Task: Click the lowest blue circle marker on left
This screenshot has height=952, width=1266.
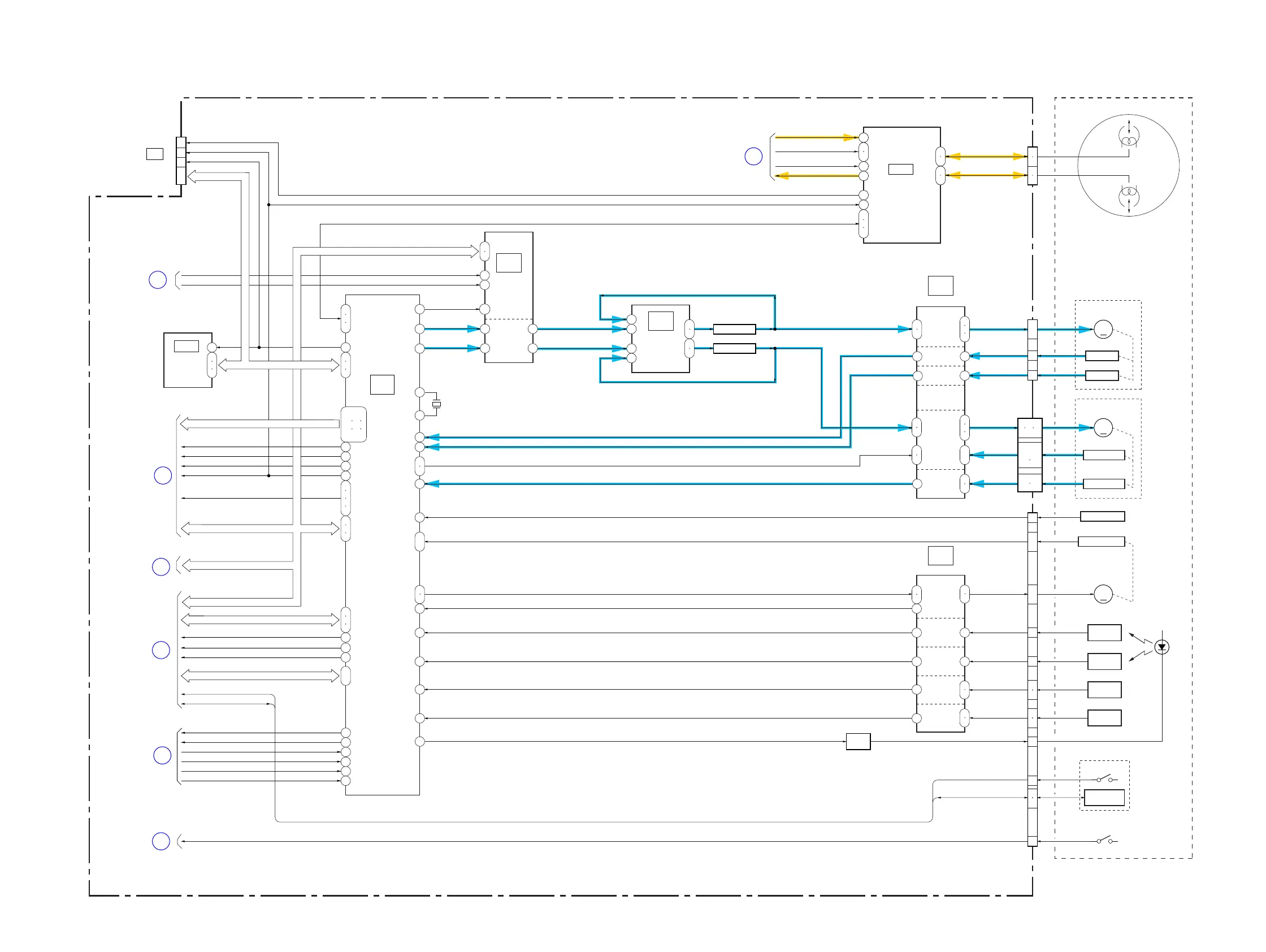Action: [161, 841]
